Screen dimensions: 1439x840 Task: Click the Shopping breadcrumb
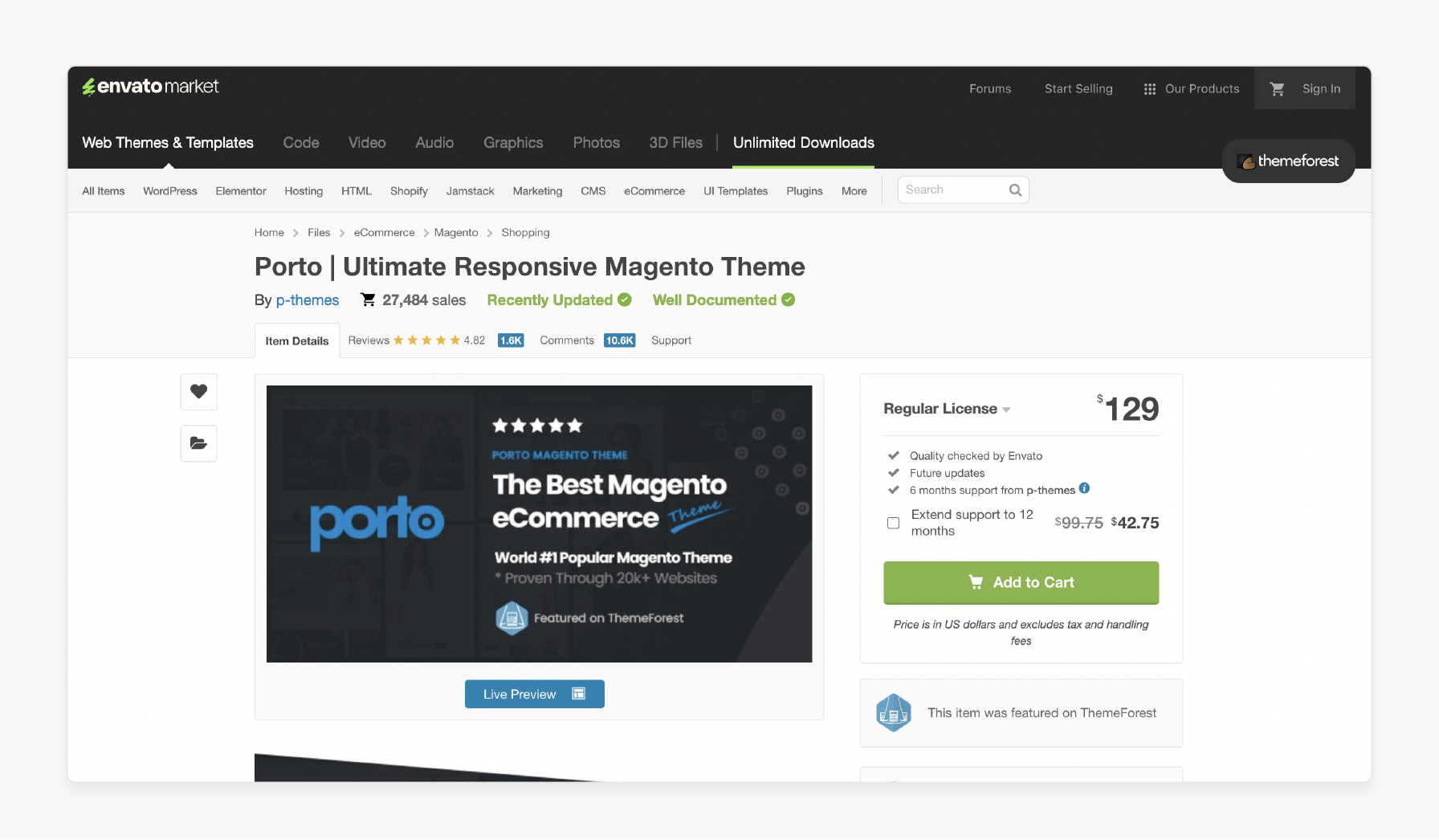point(526,233)
